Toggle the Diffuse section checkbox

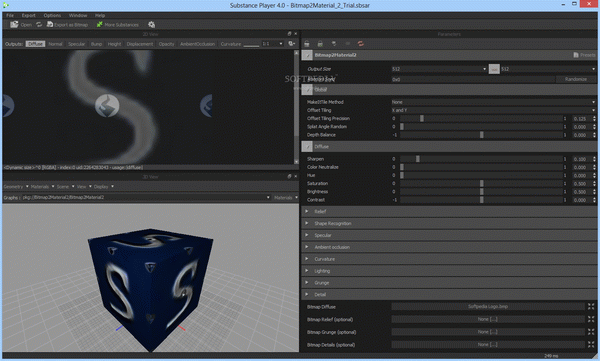pos(307,147)
